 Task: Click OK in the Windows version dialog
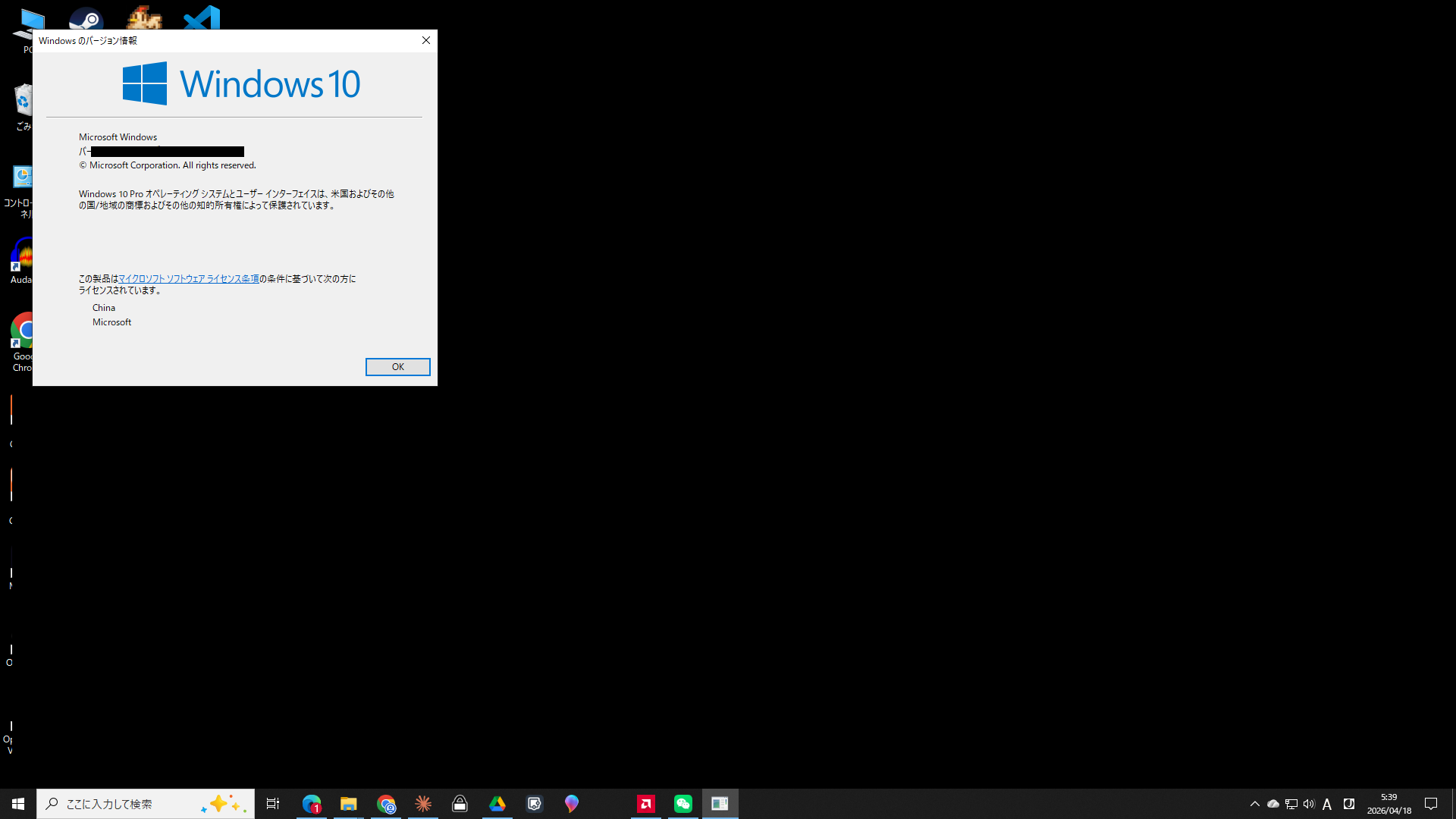click(397, 367)
